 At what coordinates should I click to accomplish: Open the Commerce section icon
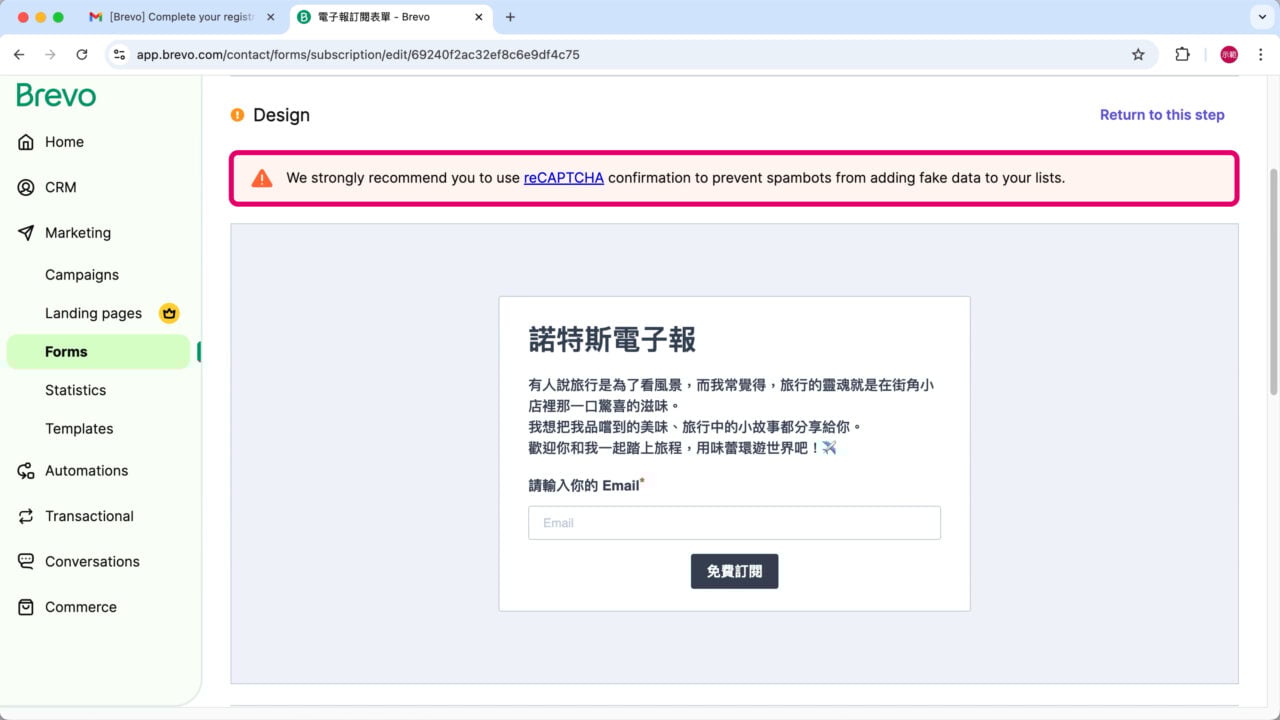click(24, 606)
